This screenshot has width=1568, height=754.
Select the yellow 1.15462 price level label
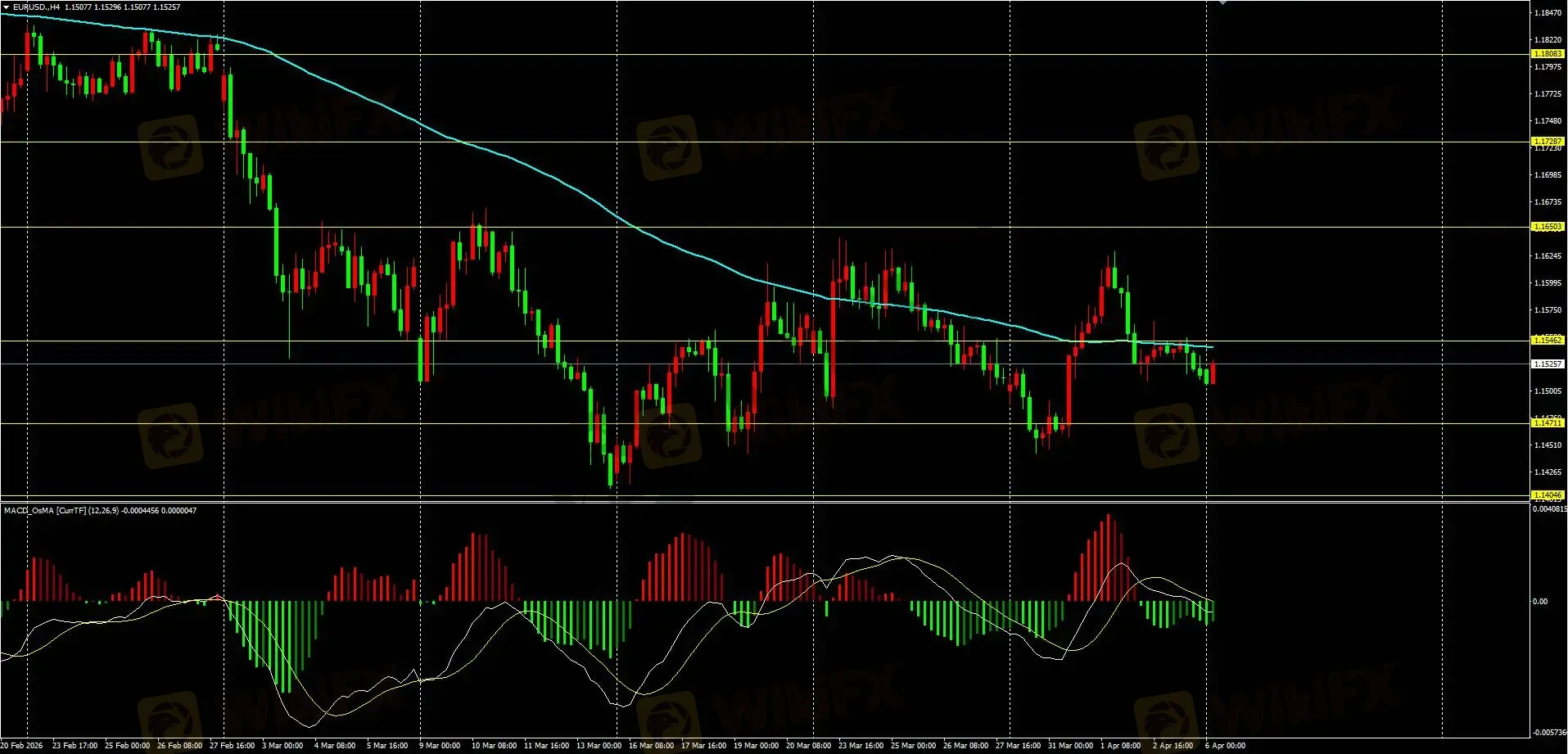pyautogui.click(x=1548, y=340)
